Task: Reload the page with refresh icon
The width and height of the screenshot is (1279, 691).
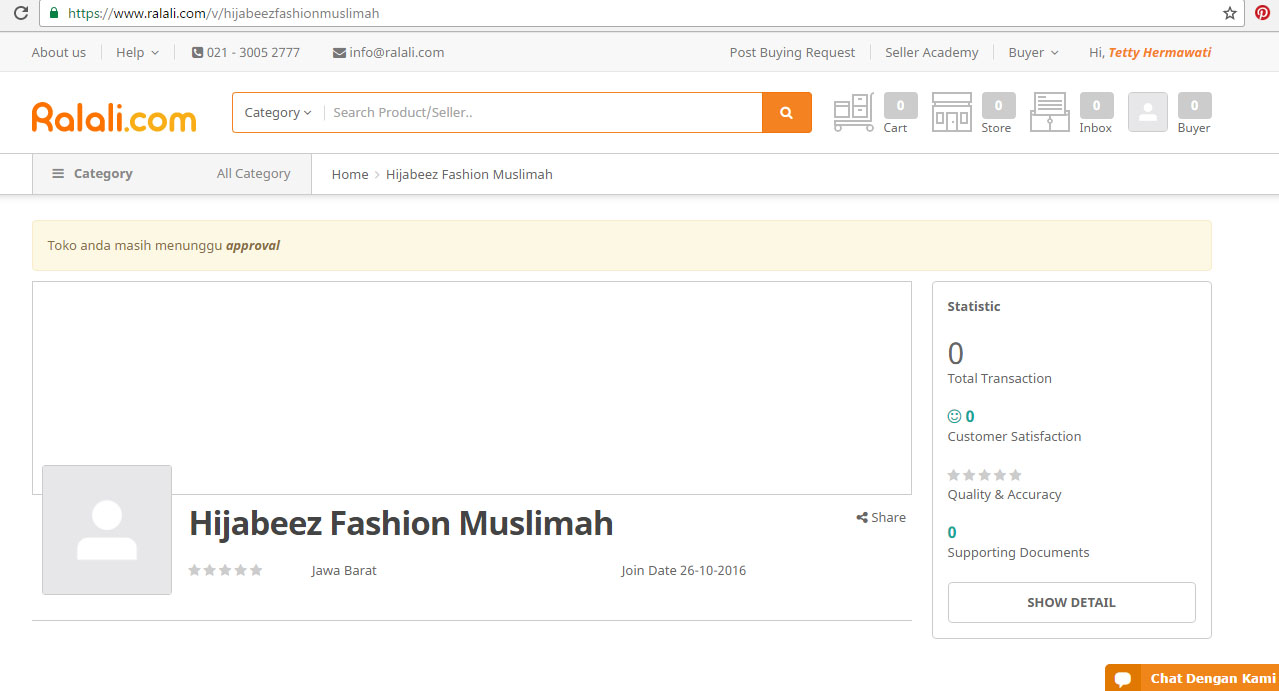Action: 20,13
